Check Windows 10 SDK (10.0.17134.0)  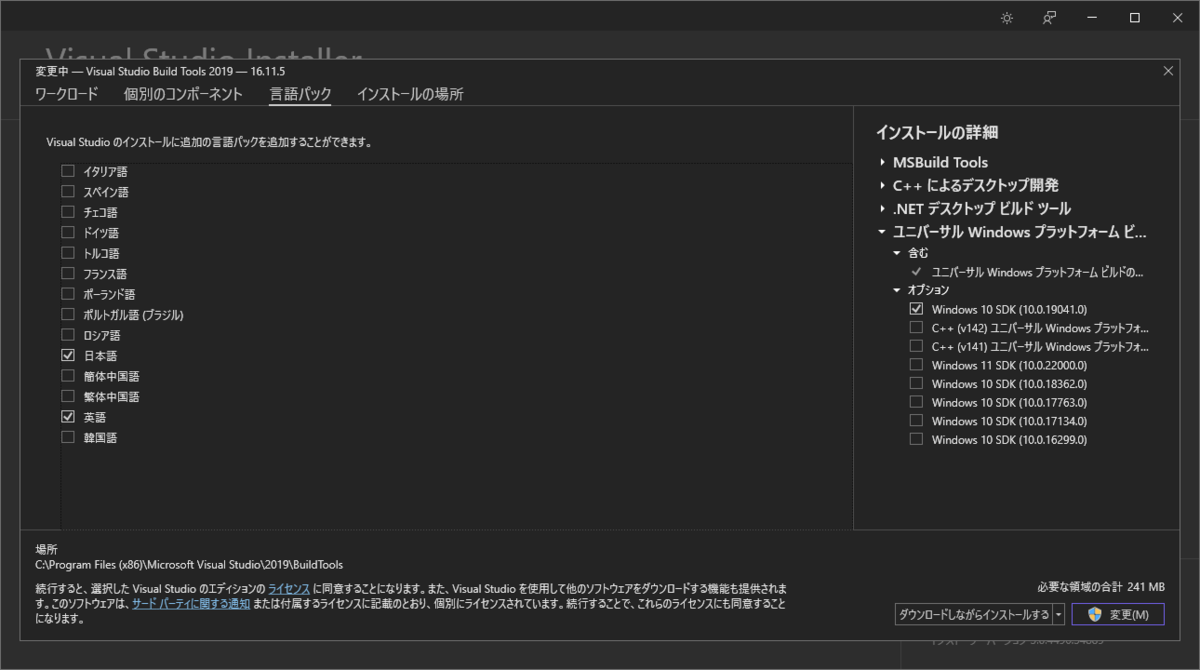(x=916, y=421)
